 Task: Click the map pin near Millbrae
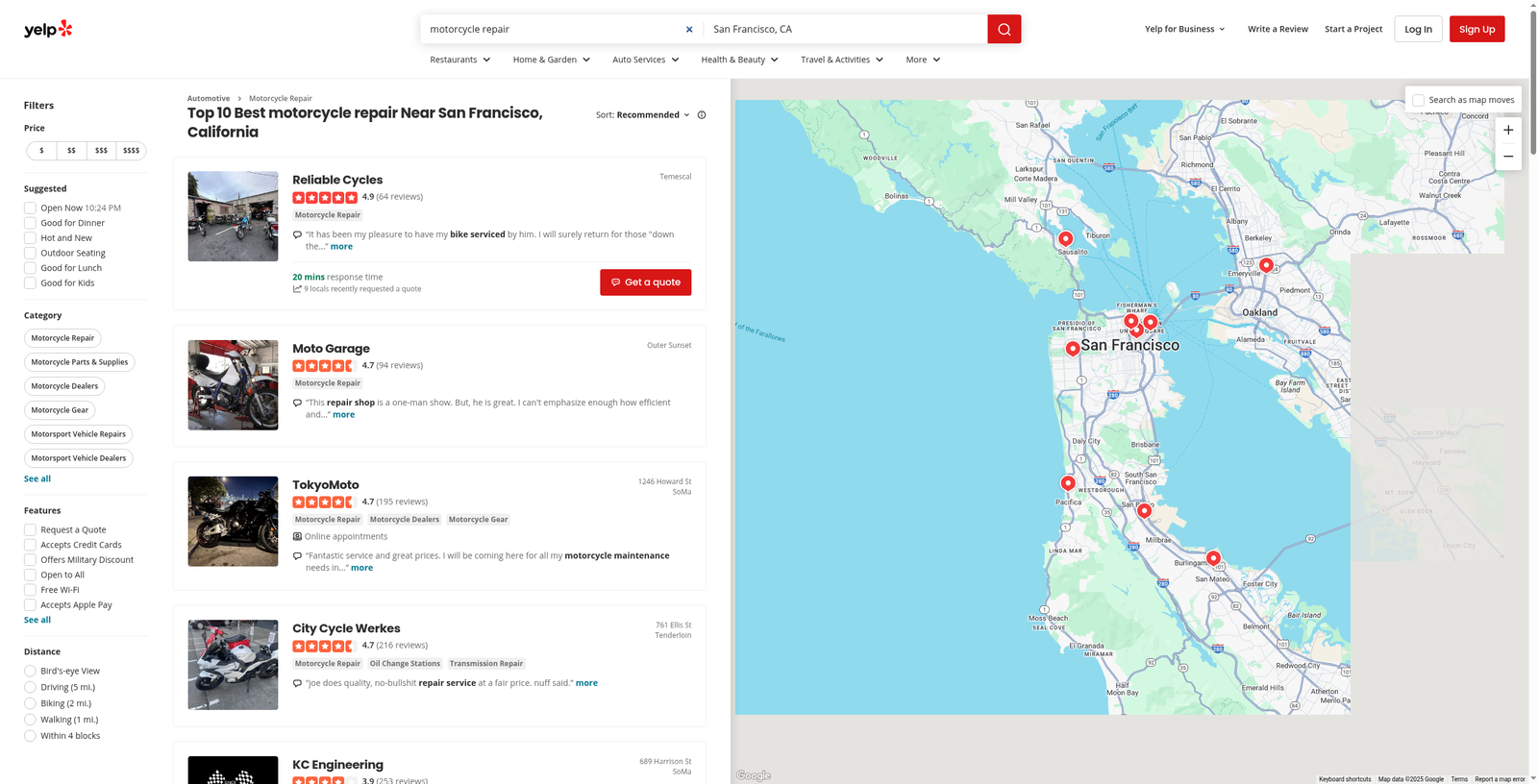tap(1144, 511)
